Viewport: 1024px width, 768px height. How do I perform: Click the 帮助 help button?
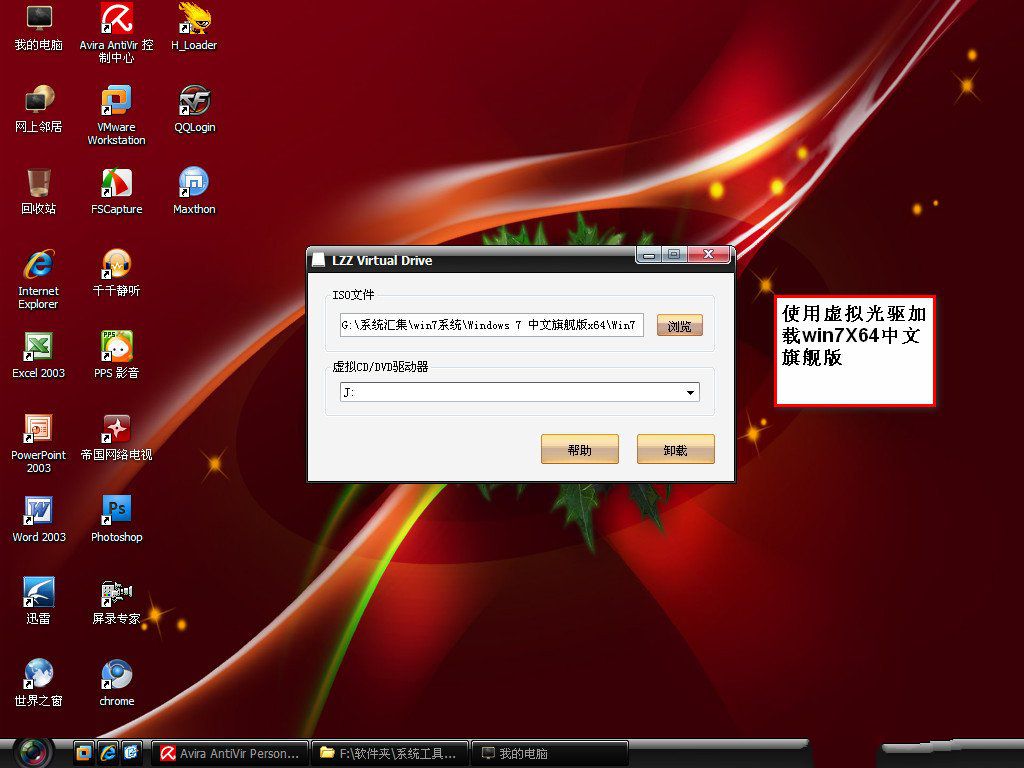579,450
